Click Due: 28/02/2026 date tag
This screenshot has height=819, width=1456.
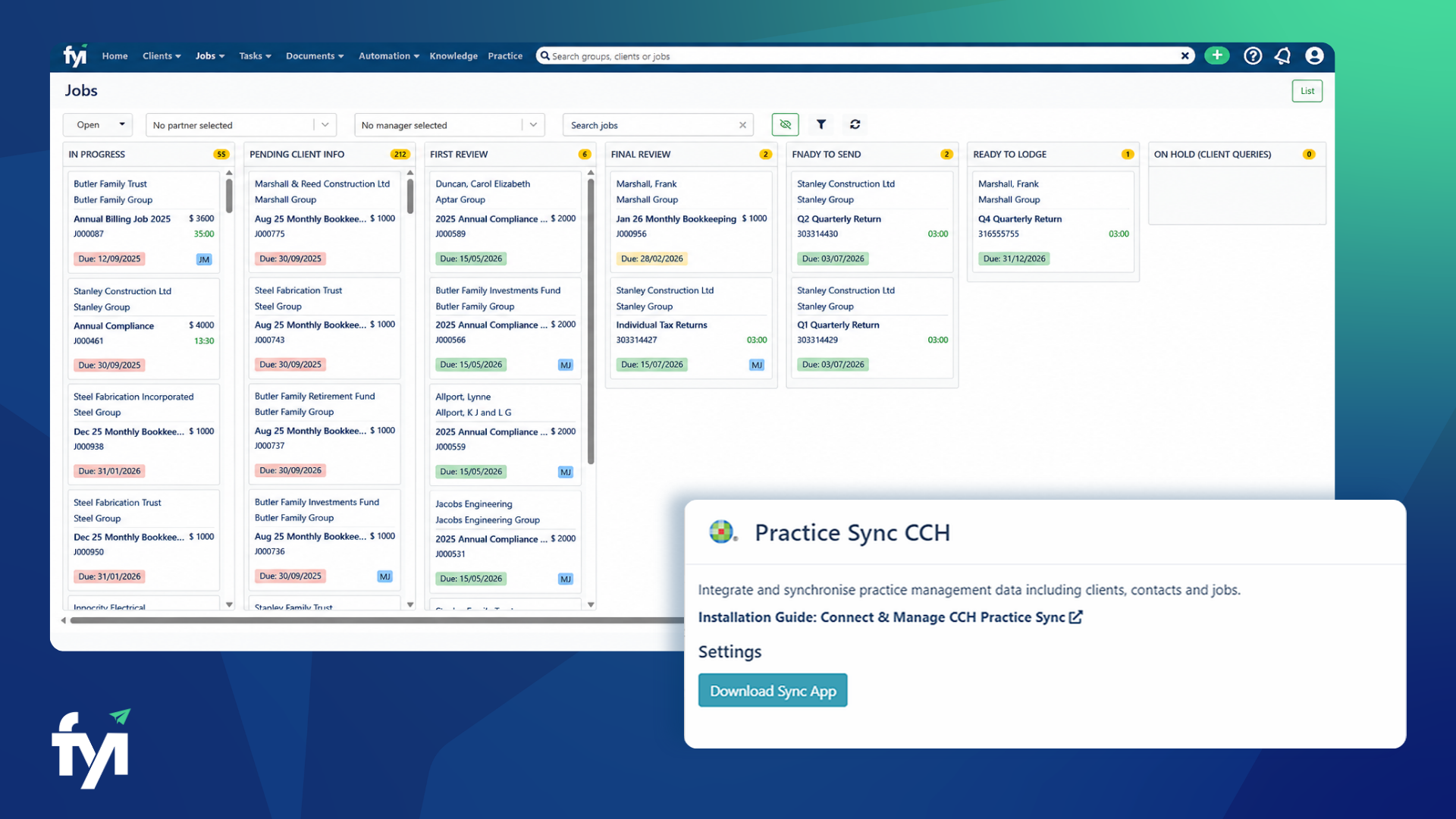pyautogui.click(x=651, y=259)
